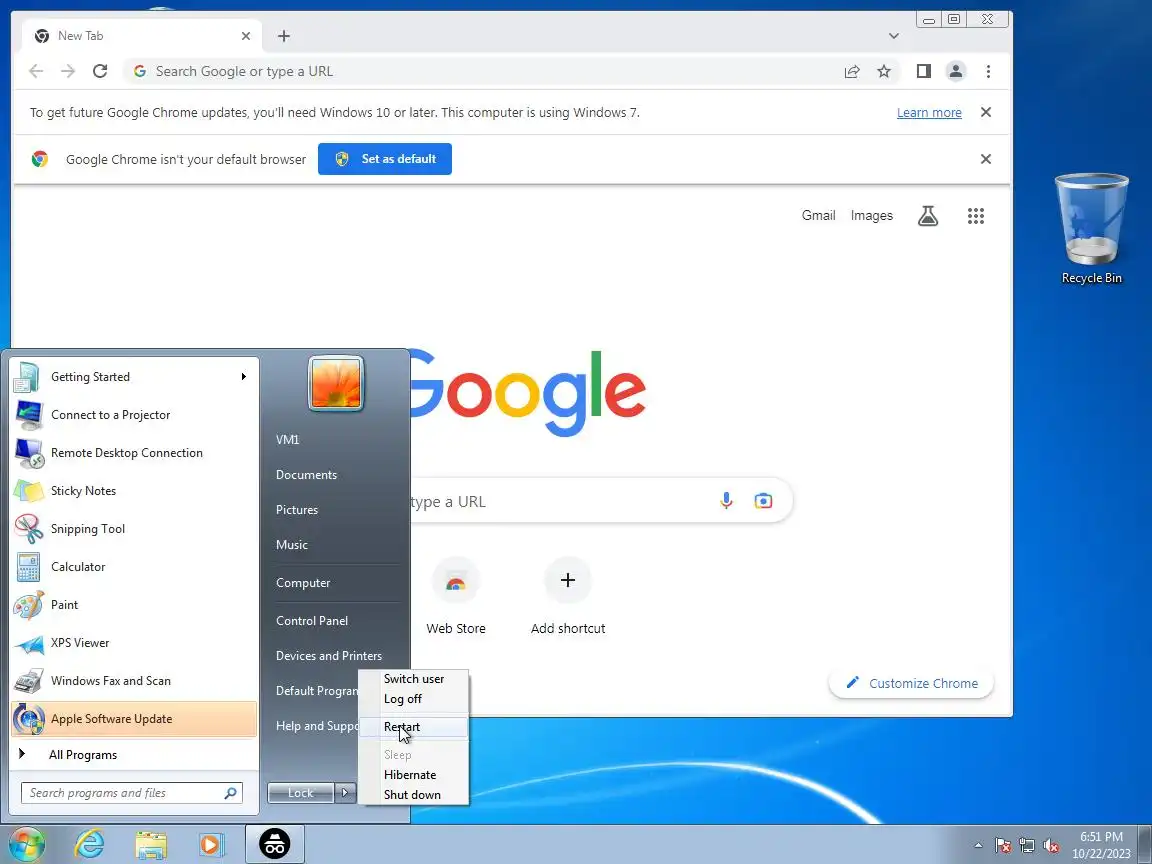Screen dimensions: 1152x864
Task: Launch Remote Desktop Connection
Action: (134, 453)
